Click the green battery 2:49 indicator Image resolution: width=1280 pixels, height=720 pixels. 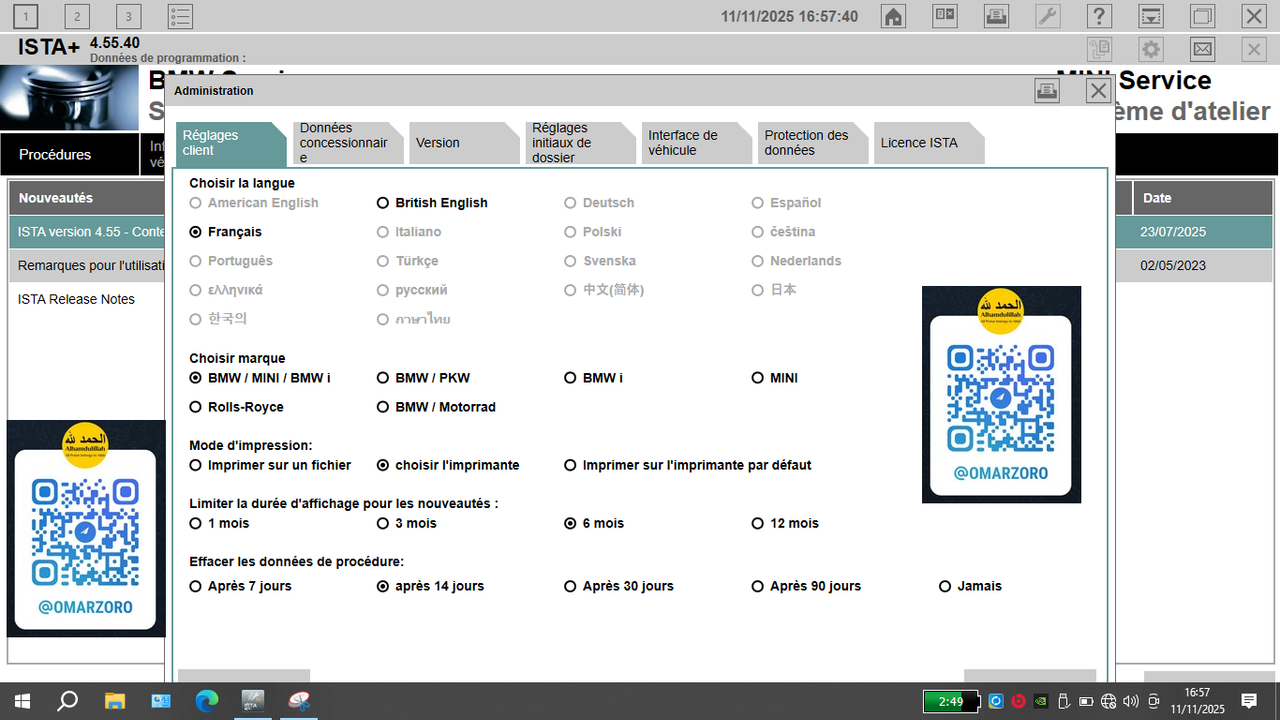click(x=950, y=701)
